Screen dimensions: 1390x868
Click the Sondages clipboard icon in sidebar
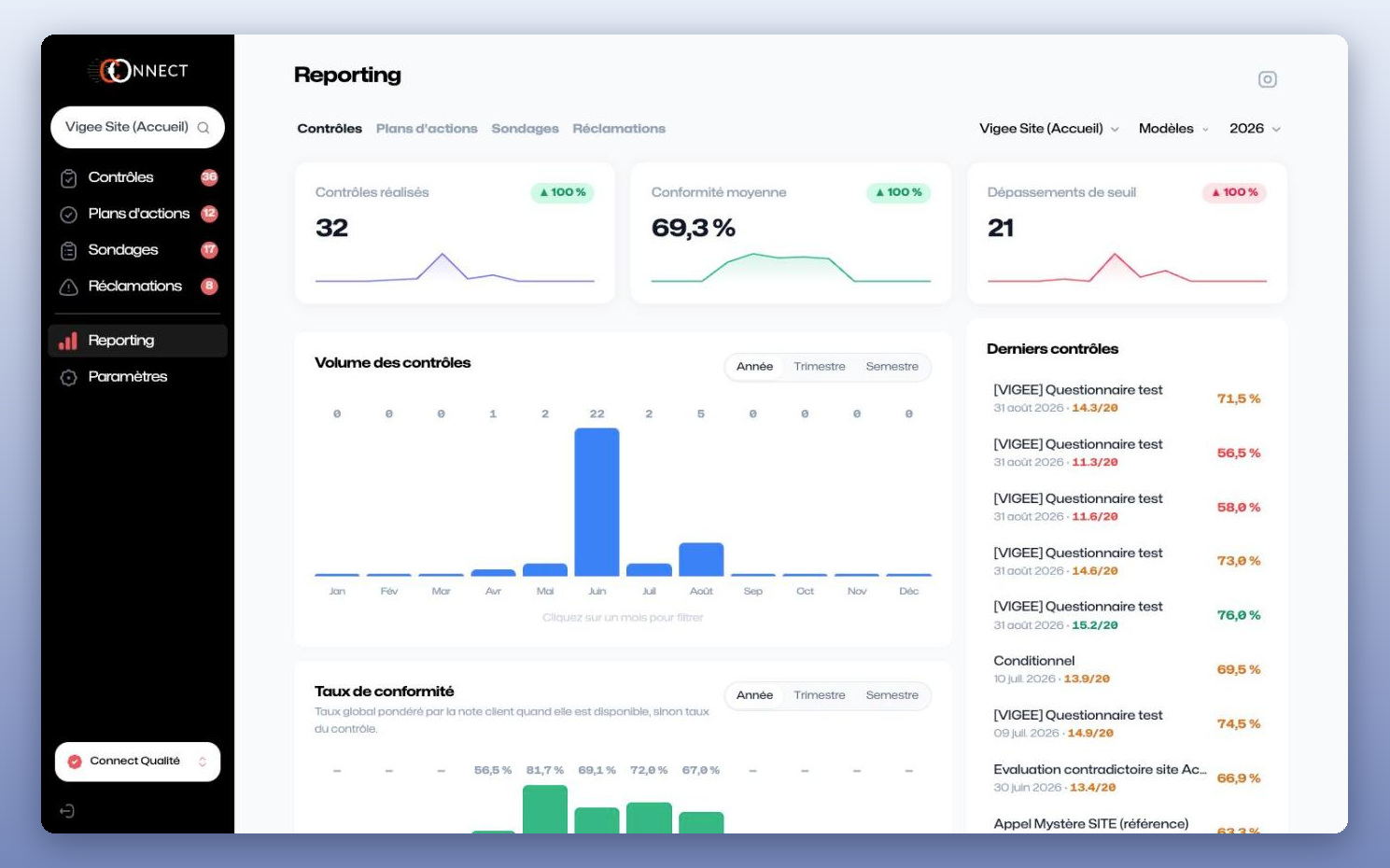pyautogui.click(x=68, y=250)
